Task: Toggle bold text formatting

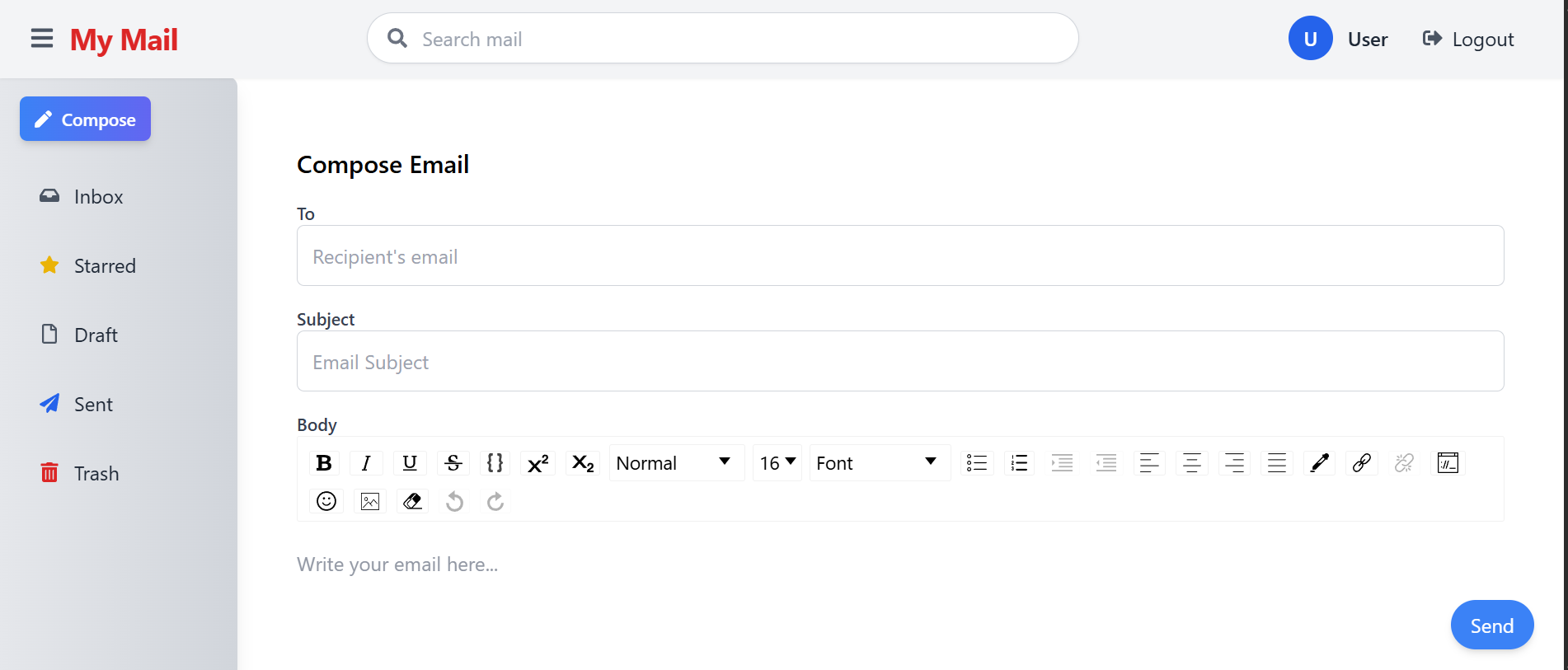Action: click(324, 463)
